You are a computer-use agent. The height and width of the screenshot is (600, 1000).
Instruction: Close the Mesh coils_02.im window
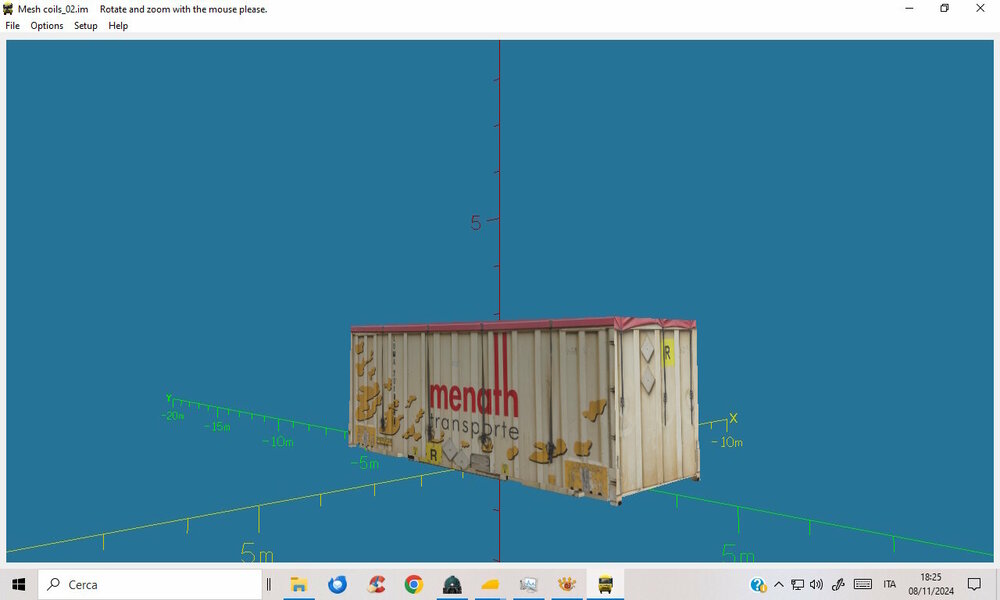[980, 8]
